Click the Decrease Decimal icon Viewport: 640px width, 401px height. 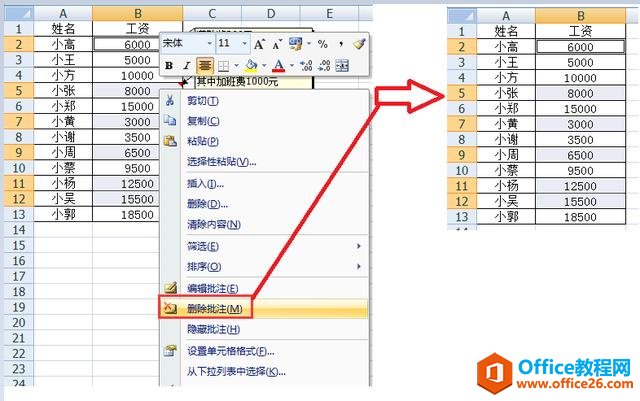[324, 65]
